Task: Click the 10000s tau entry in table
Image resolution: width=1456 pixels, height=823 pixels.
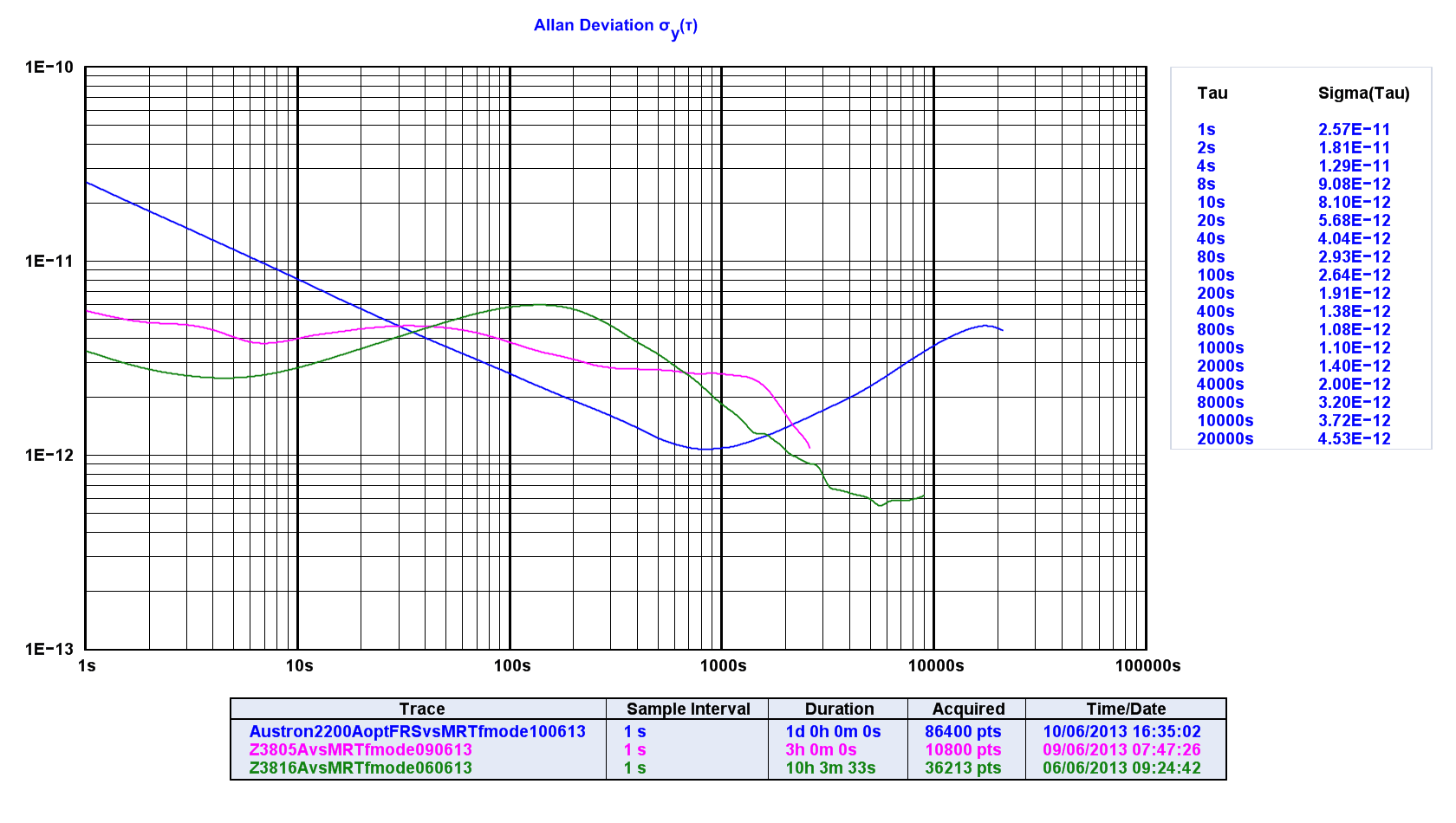Action: point(1225,420)
